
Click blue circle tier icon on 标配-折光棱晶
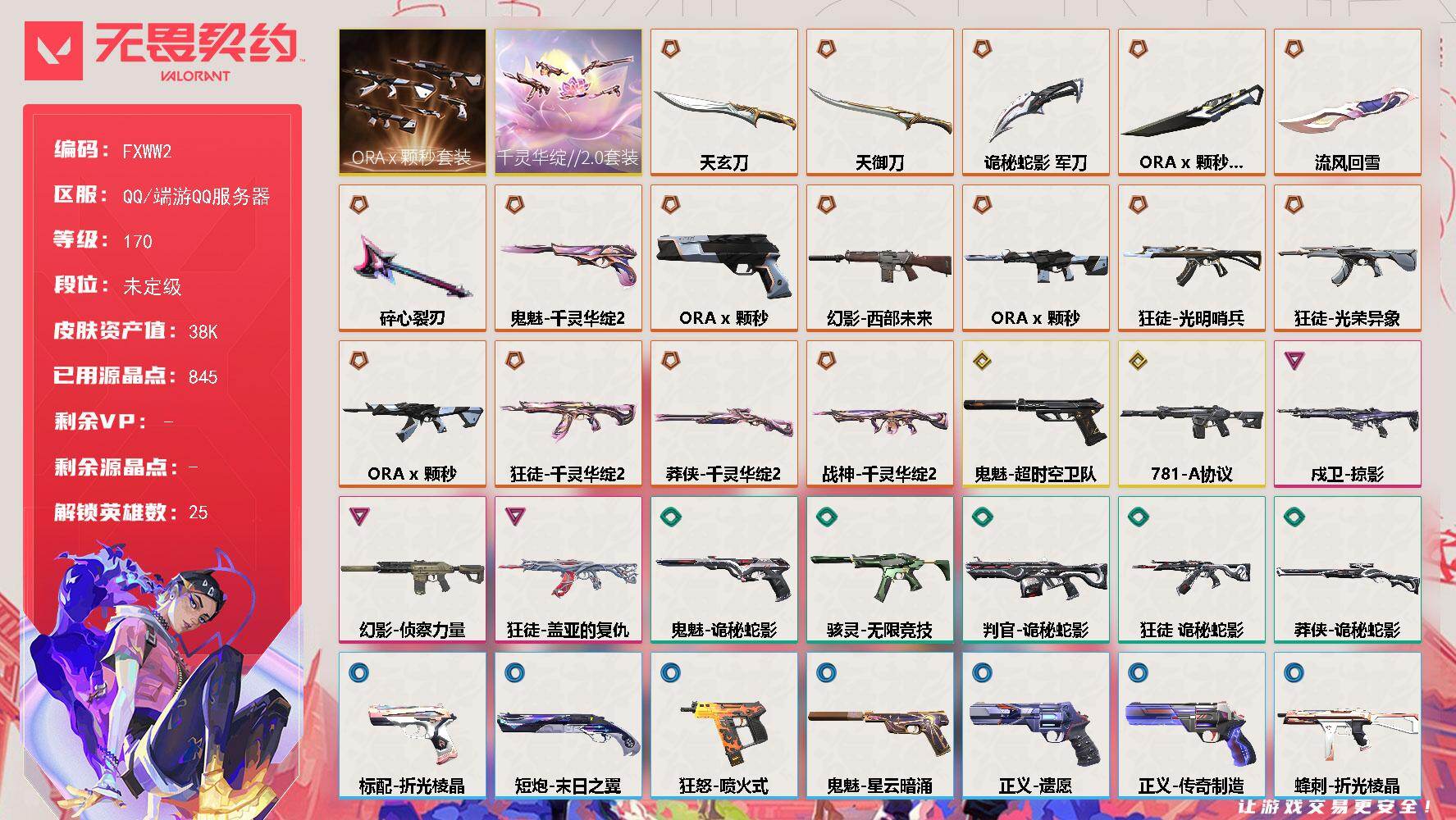tap(358, 672)
